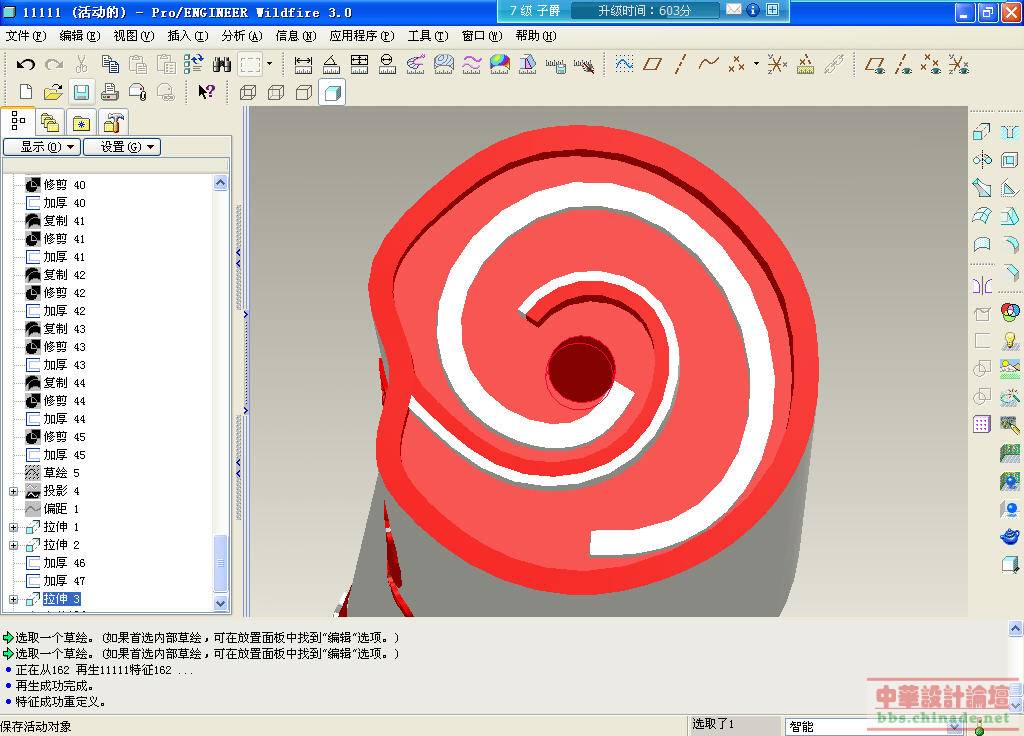Image resolution: width=1024 pixels, height=736 pixels.
Task: Switch to hidden line display mode
Action: click(x=276, y=92)
